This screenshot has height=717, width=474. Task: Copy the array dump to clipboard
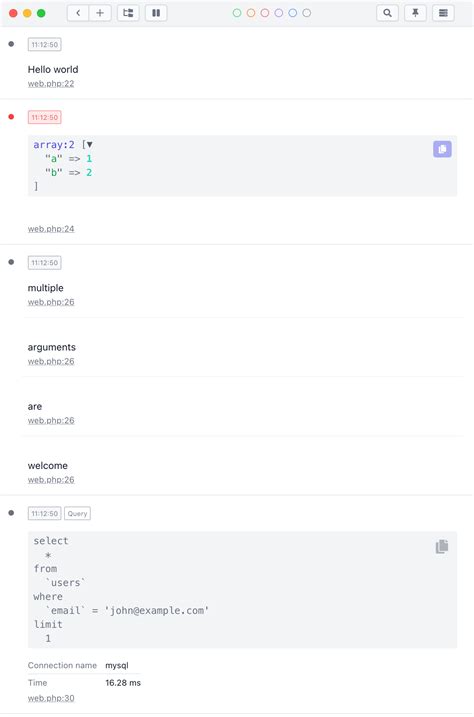pos(442,149)
